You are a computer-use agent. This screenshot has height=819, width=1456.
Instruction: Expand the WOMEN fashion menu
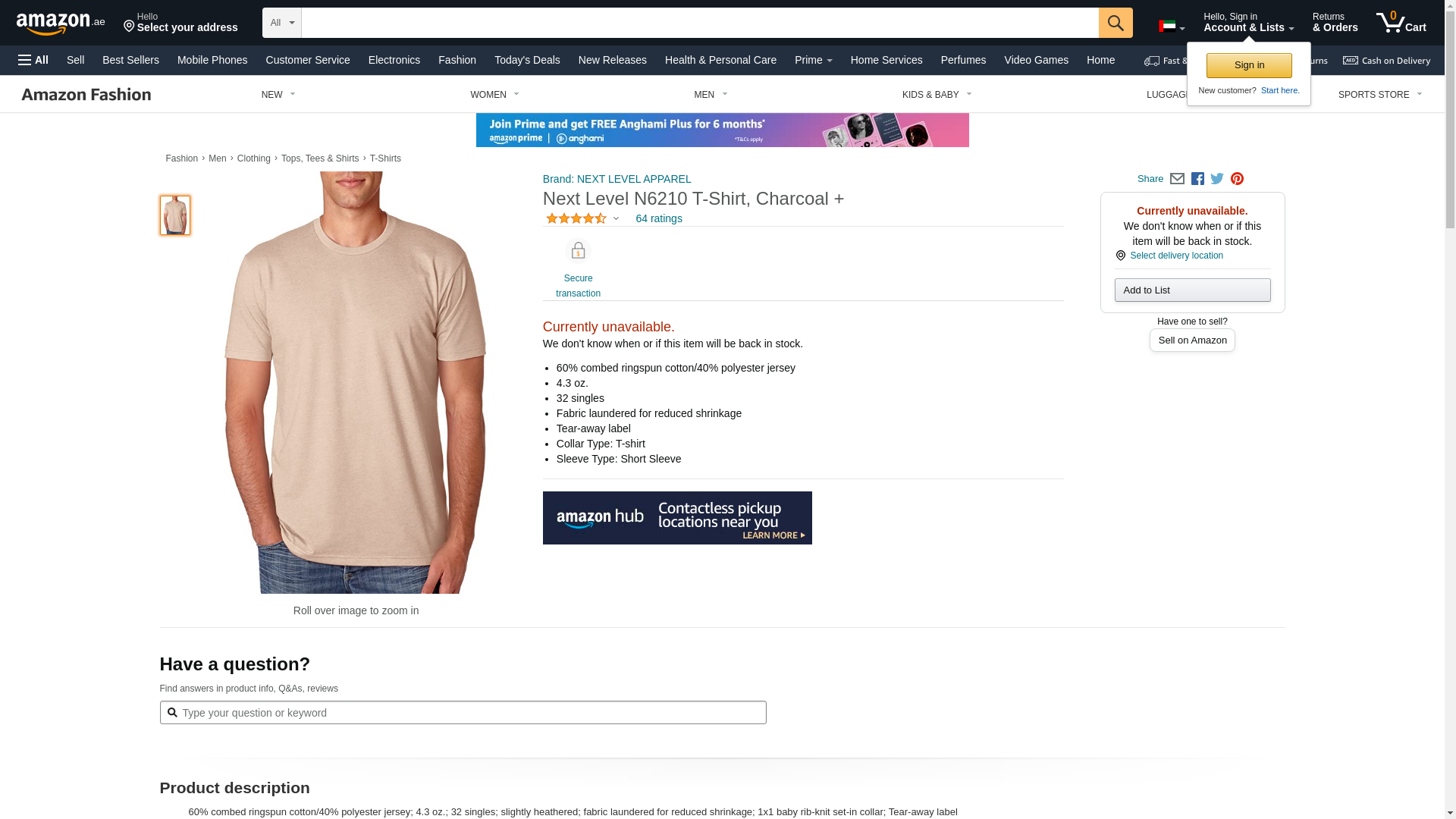point(494,95)
